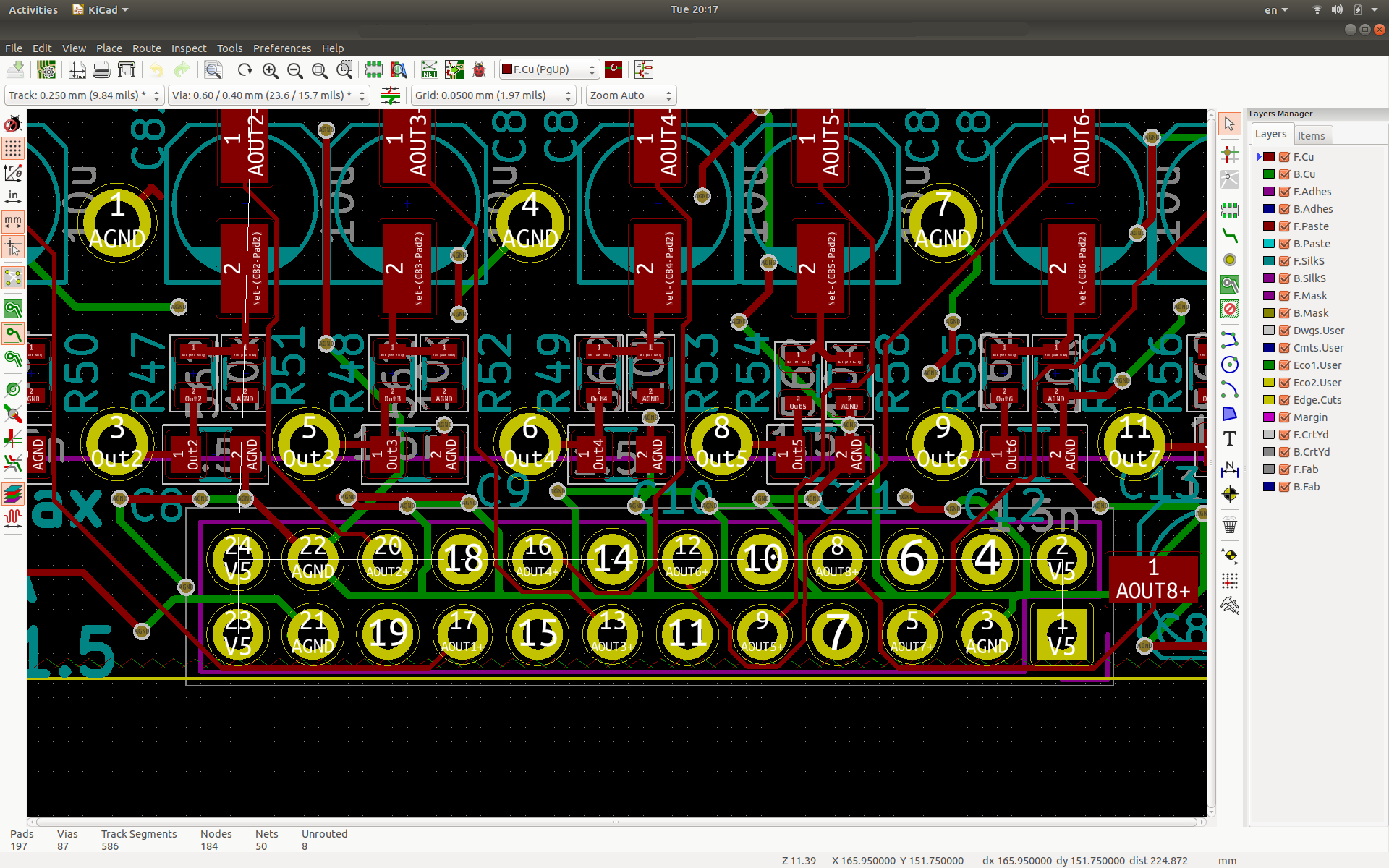Click the Print board icon

coord(102,69)
